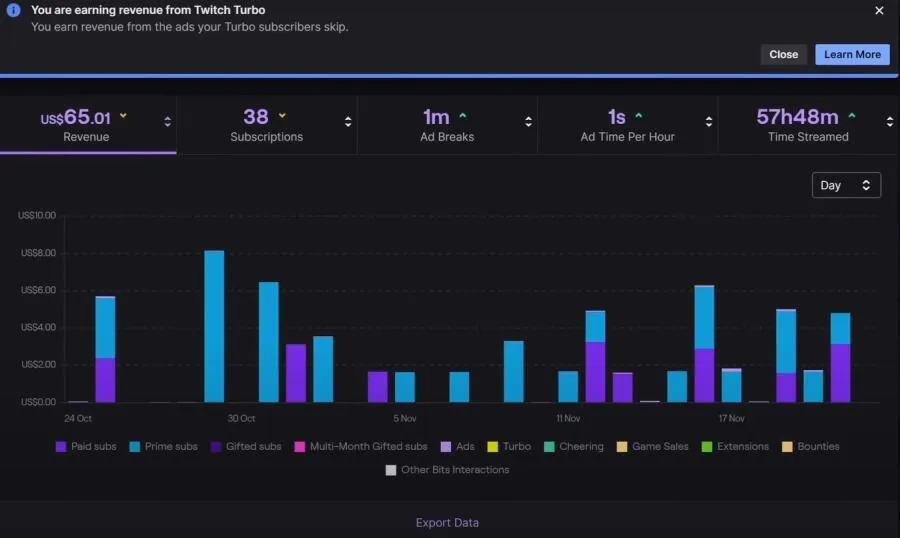Toggle the Prime subs legend swatch
900x538 pixels.
(134, 447)
